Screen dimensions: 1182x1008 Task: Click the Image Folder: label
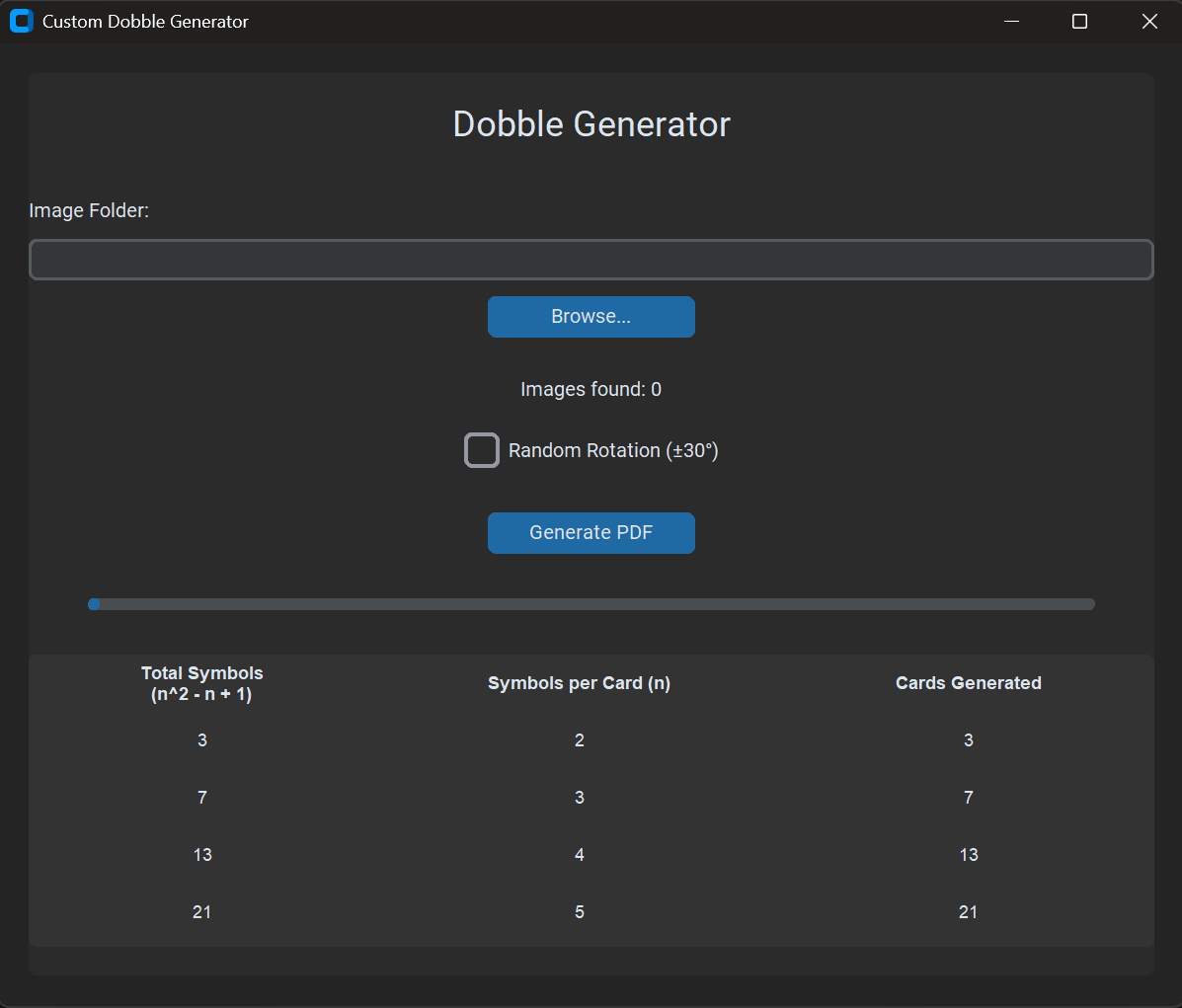89,210
